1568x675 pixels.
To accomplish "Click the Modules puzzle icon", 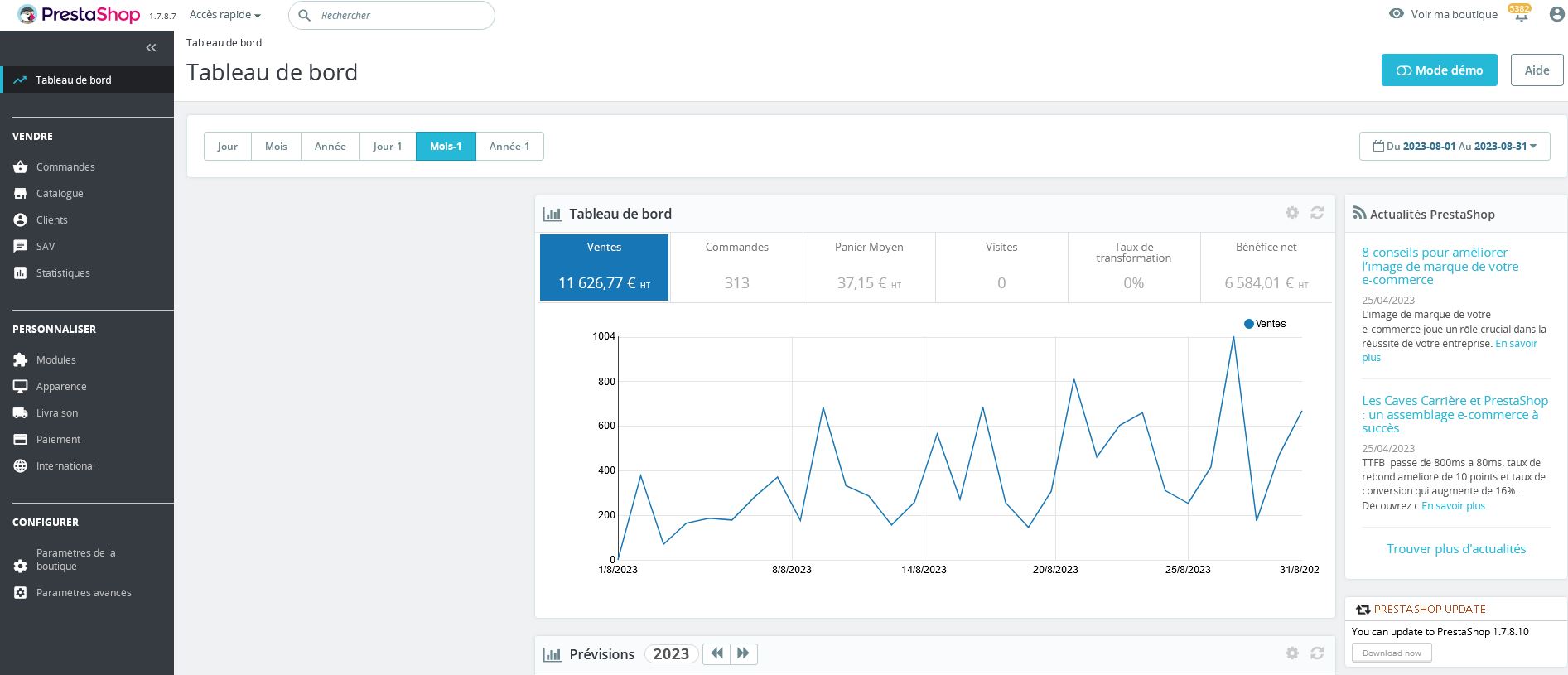I will click(x=21, y=360).
